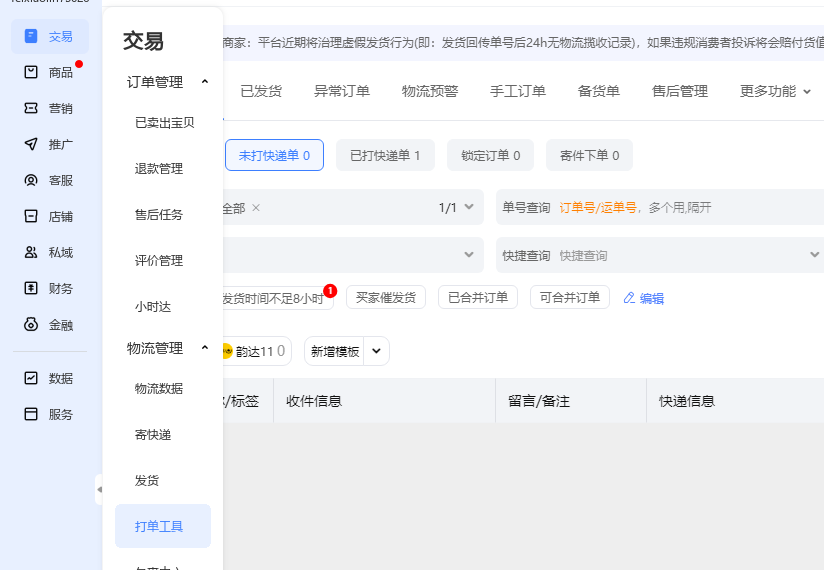Open the 交易 sidebar icon
824x570 pixels.
click(31, 36)
